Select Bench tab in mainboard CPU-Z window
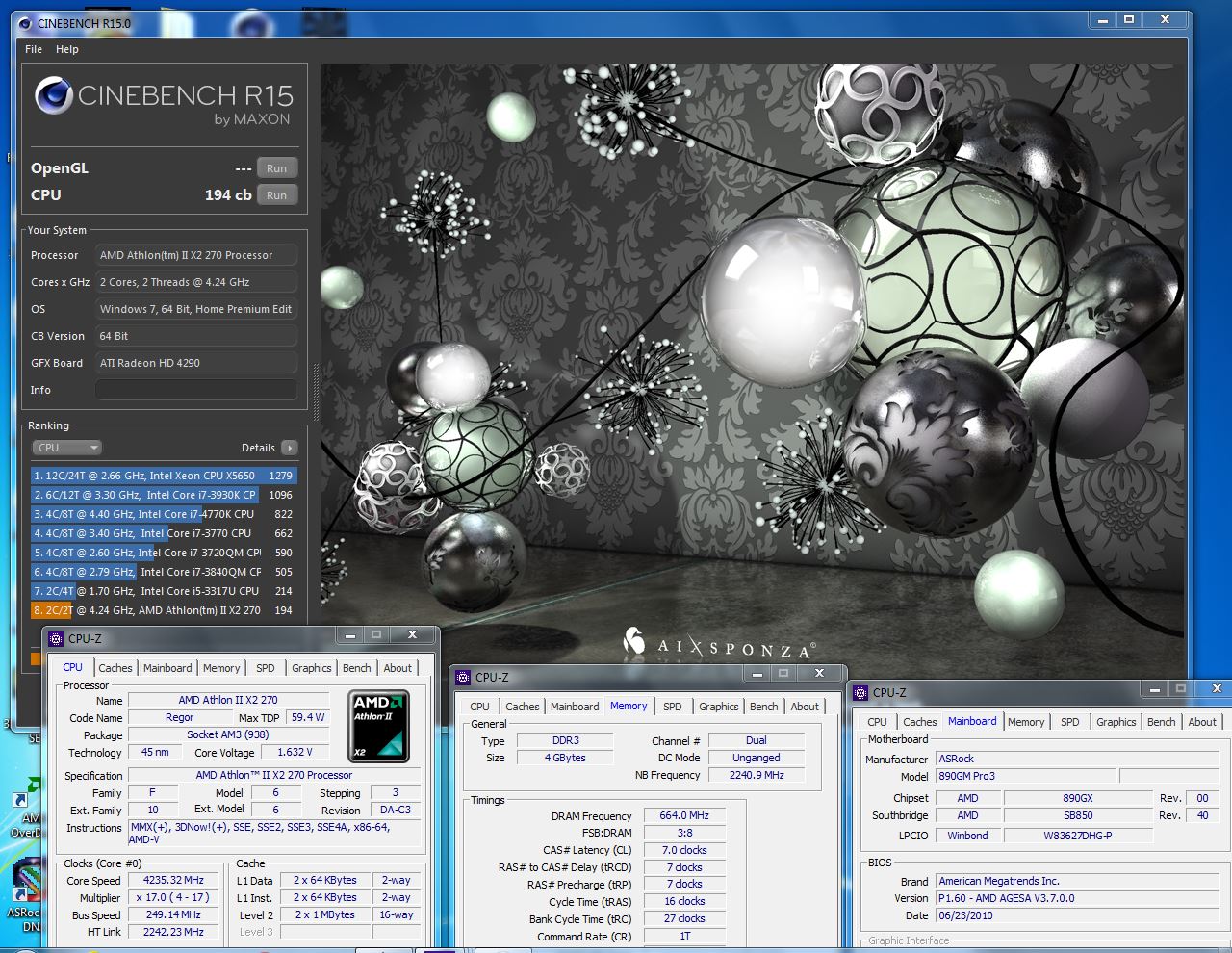 click(x=1162, y=722)
